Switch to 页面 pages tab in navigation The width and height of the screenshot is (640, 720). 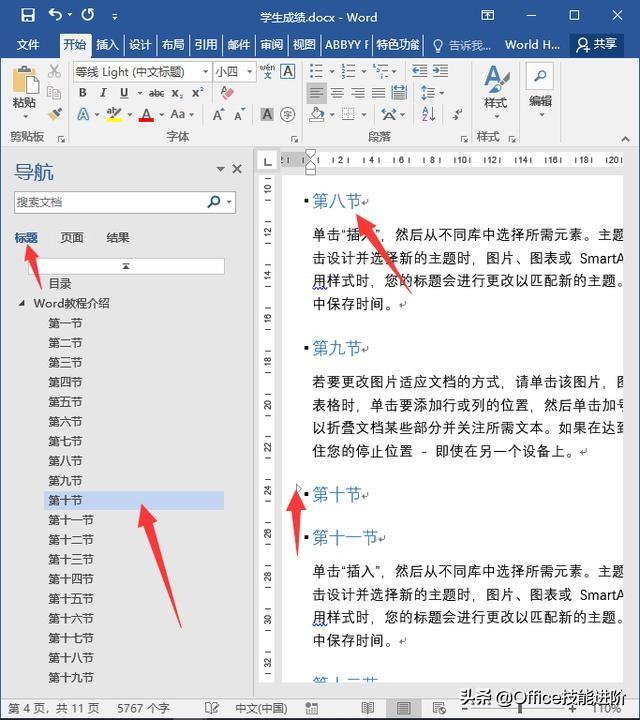click(72, 237)
